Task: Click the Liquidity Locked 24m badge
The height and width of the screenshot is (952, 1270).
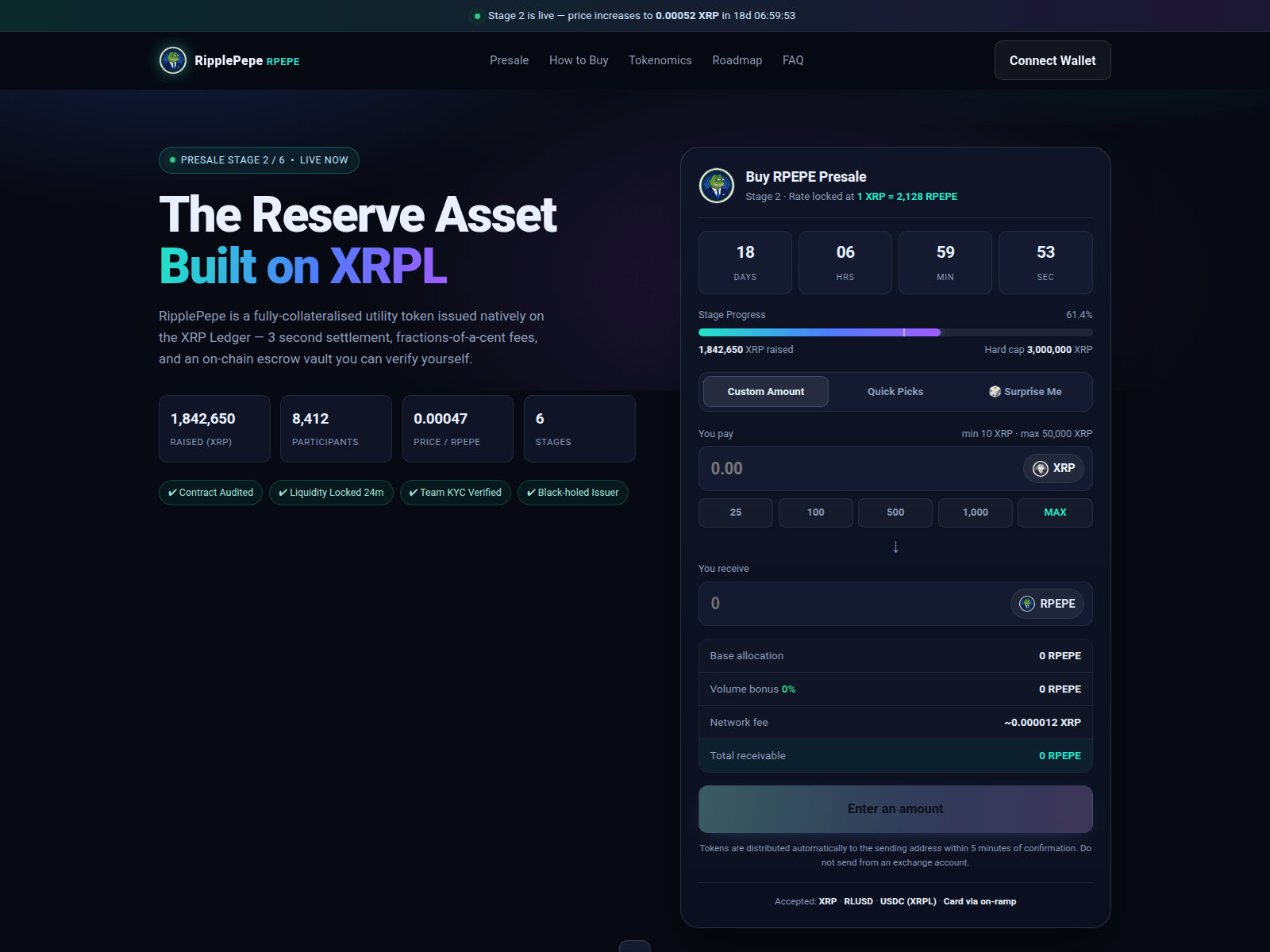Action: click(331, 493)
